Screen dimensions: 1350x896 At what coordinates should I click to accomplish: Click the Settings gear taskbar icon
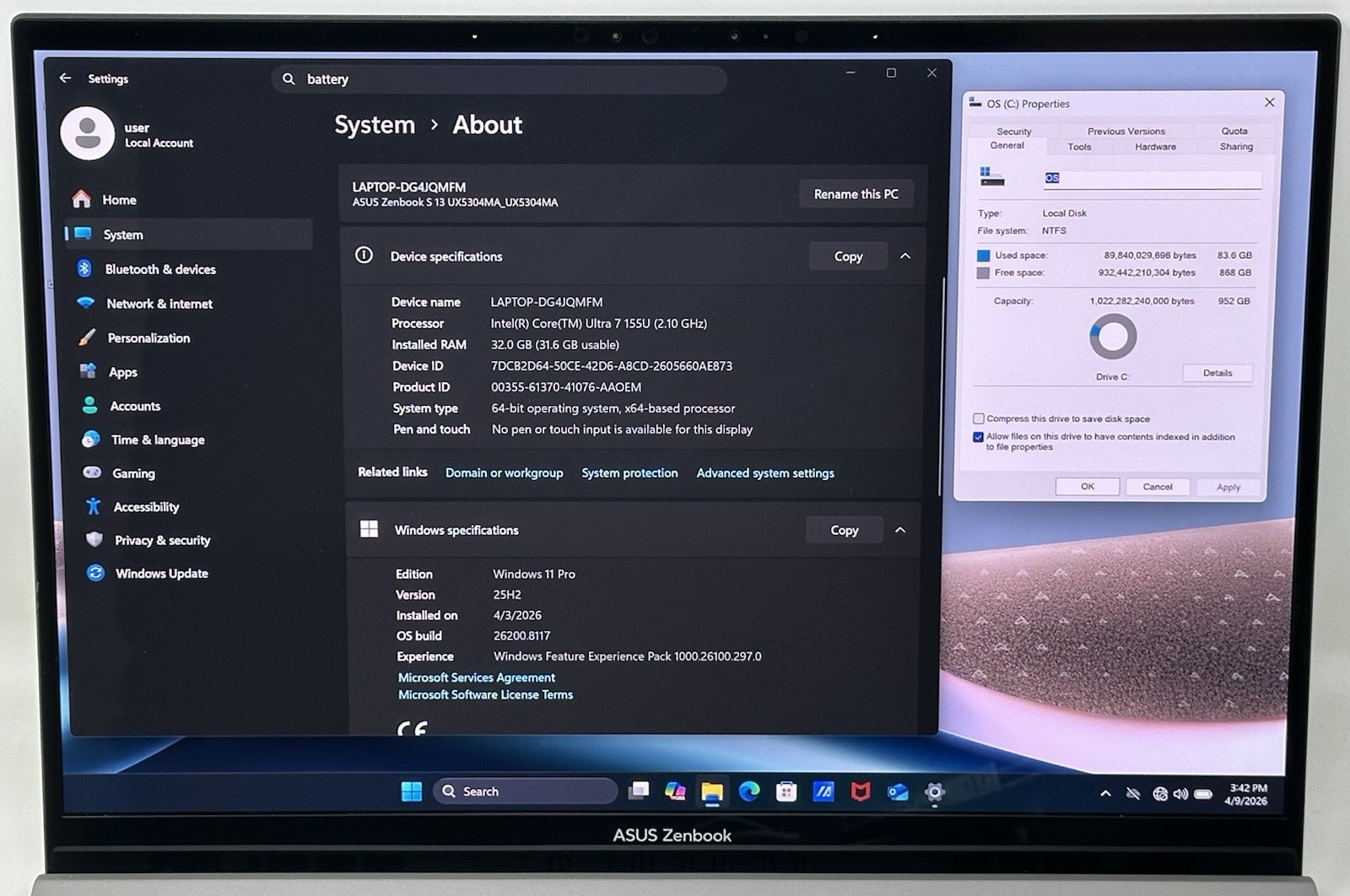point(934,791)
